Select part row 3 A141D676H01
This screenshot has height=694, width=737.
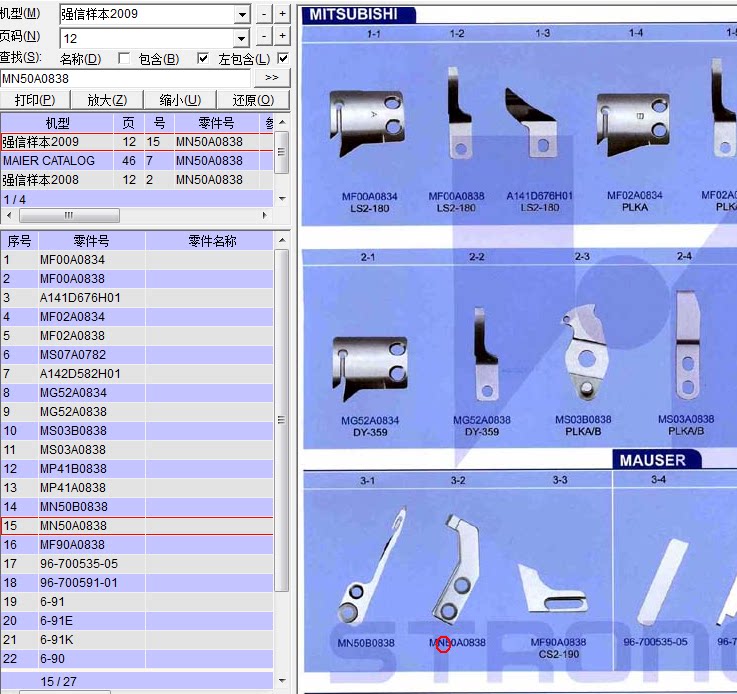pyautogui.click(x=137, y=298)
